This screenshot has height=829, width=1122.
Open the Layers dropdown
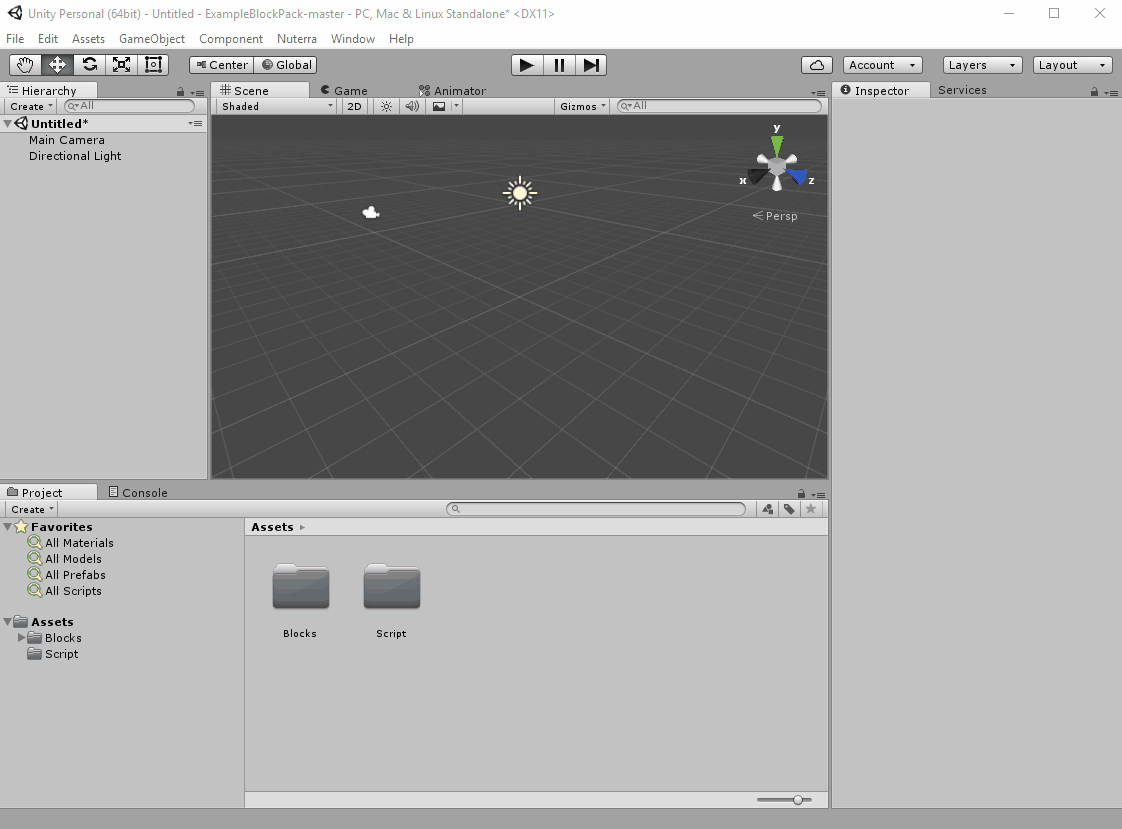click(x=982, y=65)
